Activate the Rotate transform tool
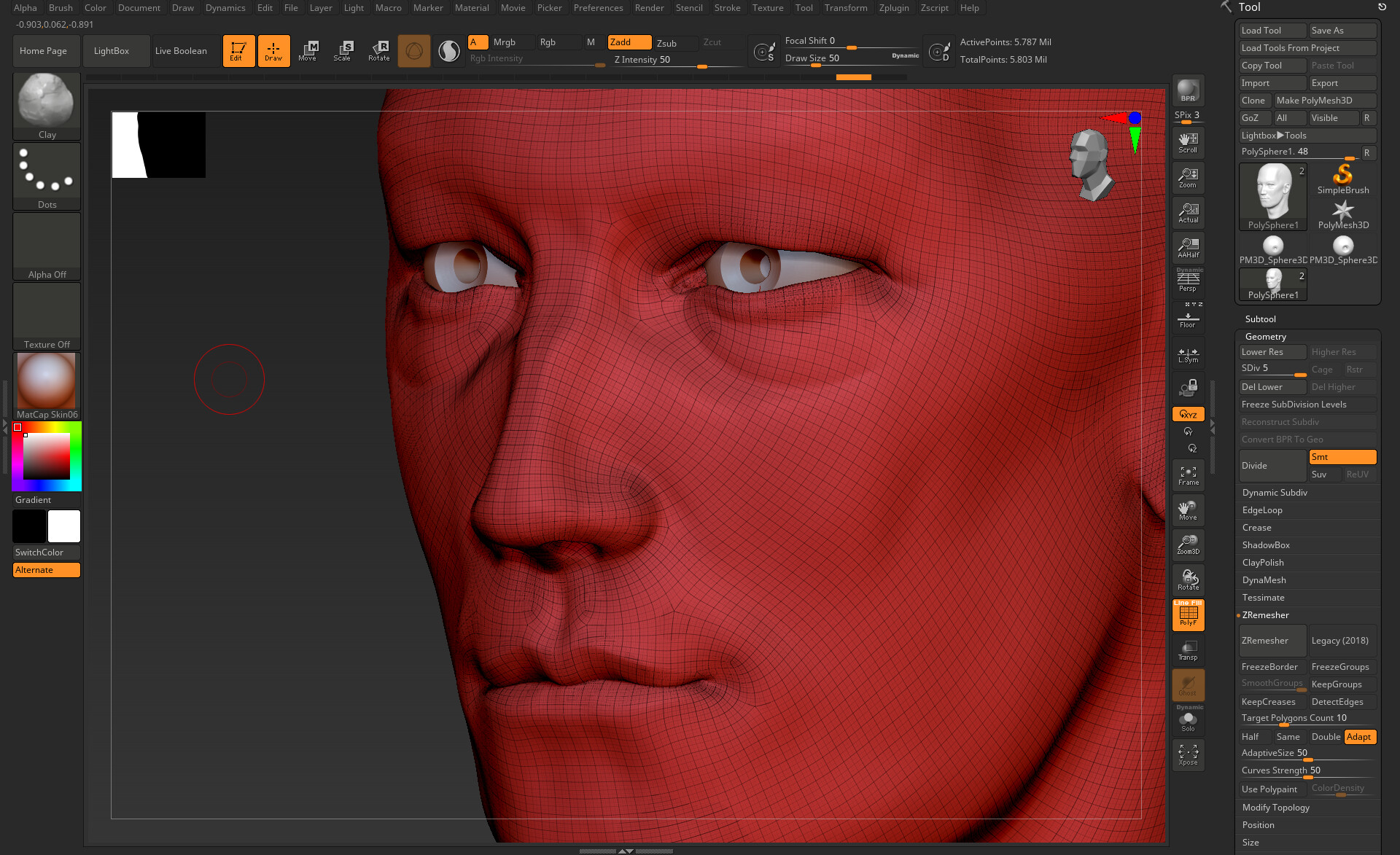The width and height of the screenshot is (1400, 855). 379,50
